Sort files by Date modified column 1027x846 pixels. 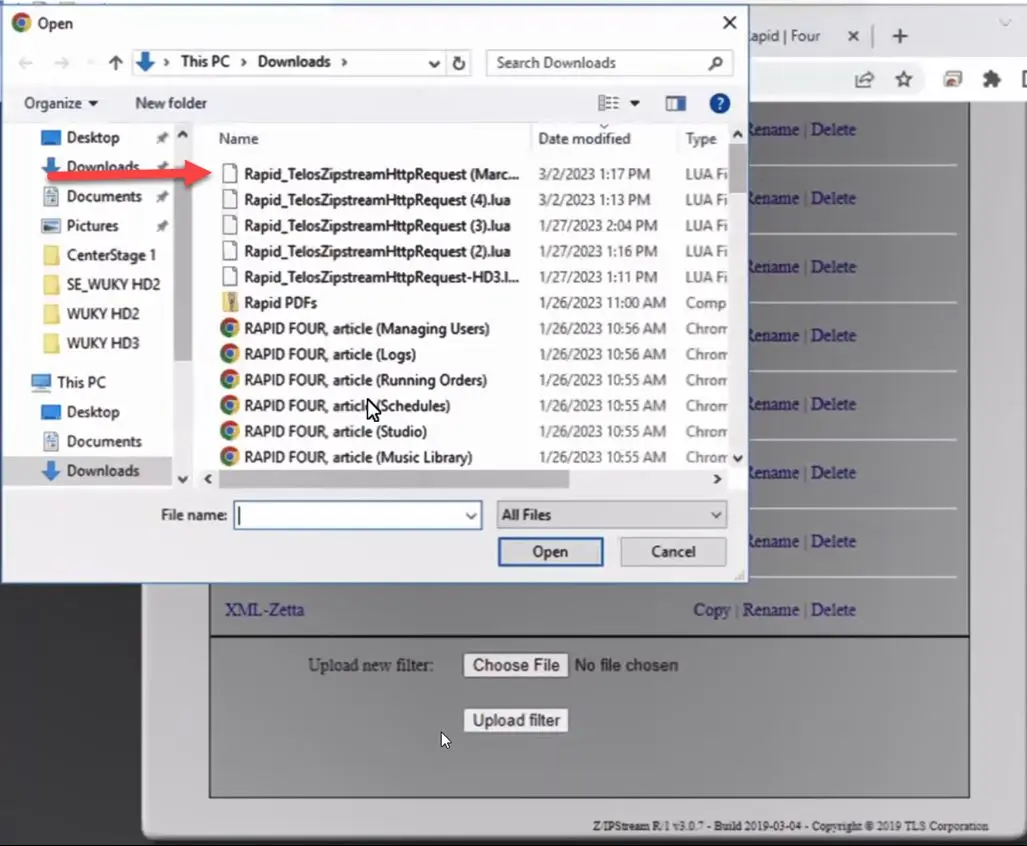pyautogui.click(x=584, y=139)
